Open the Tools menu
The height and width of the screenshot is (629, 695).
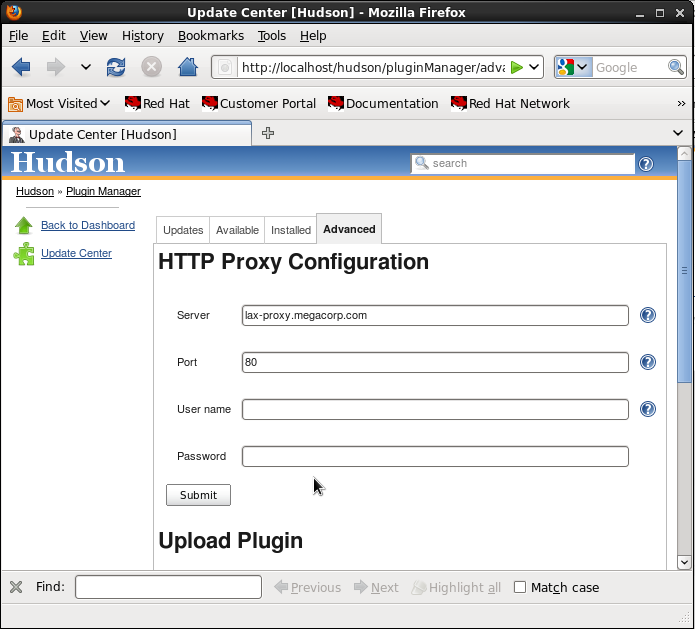click(272, 35)
